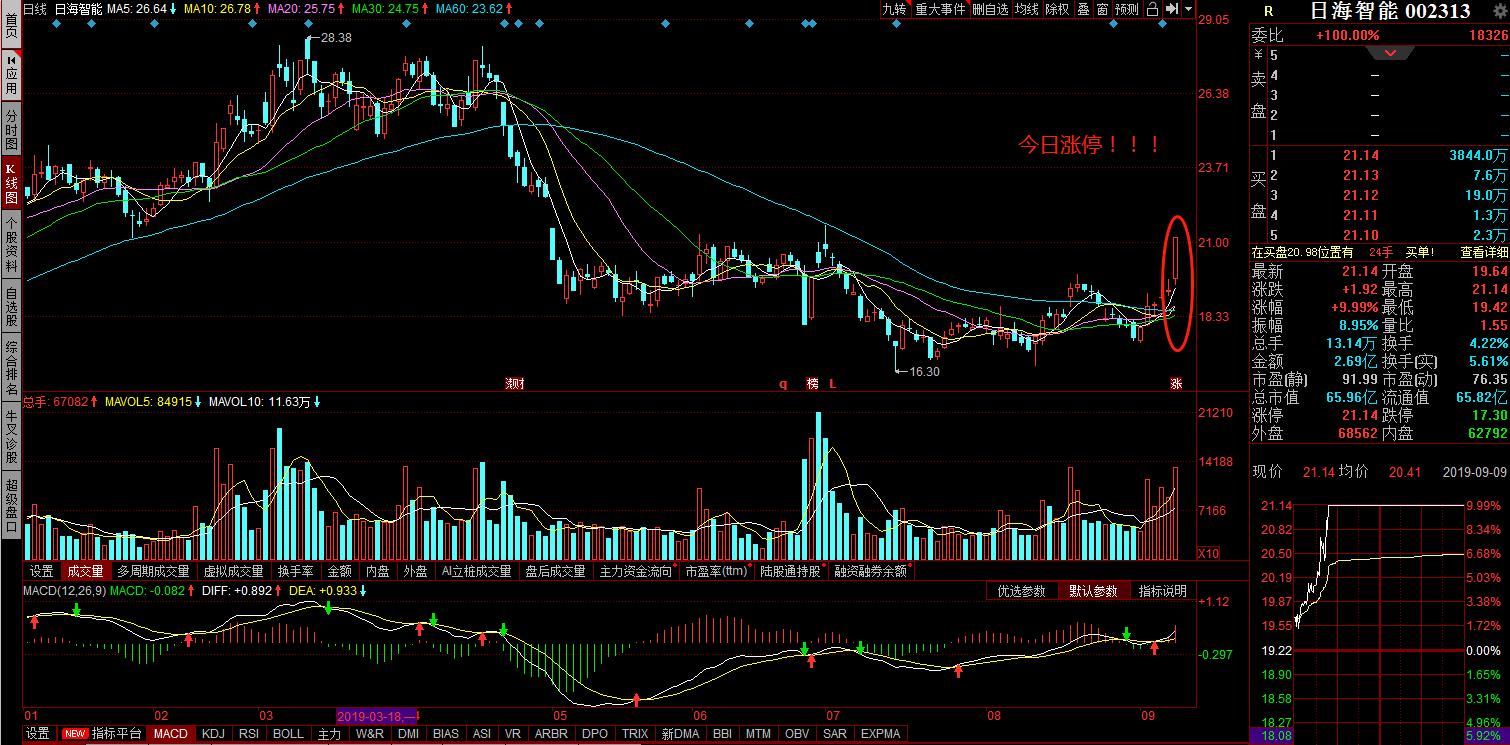The height and width of the screenshot is (745, 1510).
Task: Click the 预测 forecast button
Action: click(1127, 9)
